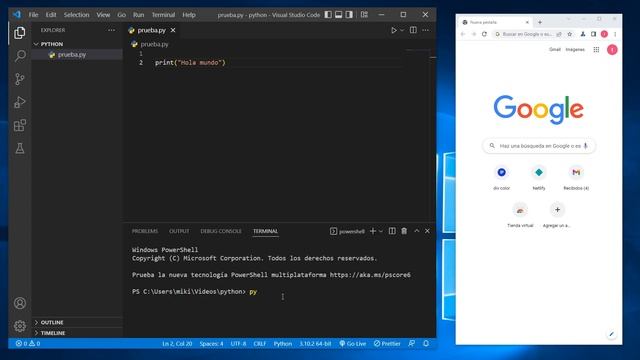The height and width of the screenshot is (360, 640).
Task: Click Go Live in the status bar
Action: [353, 344]
